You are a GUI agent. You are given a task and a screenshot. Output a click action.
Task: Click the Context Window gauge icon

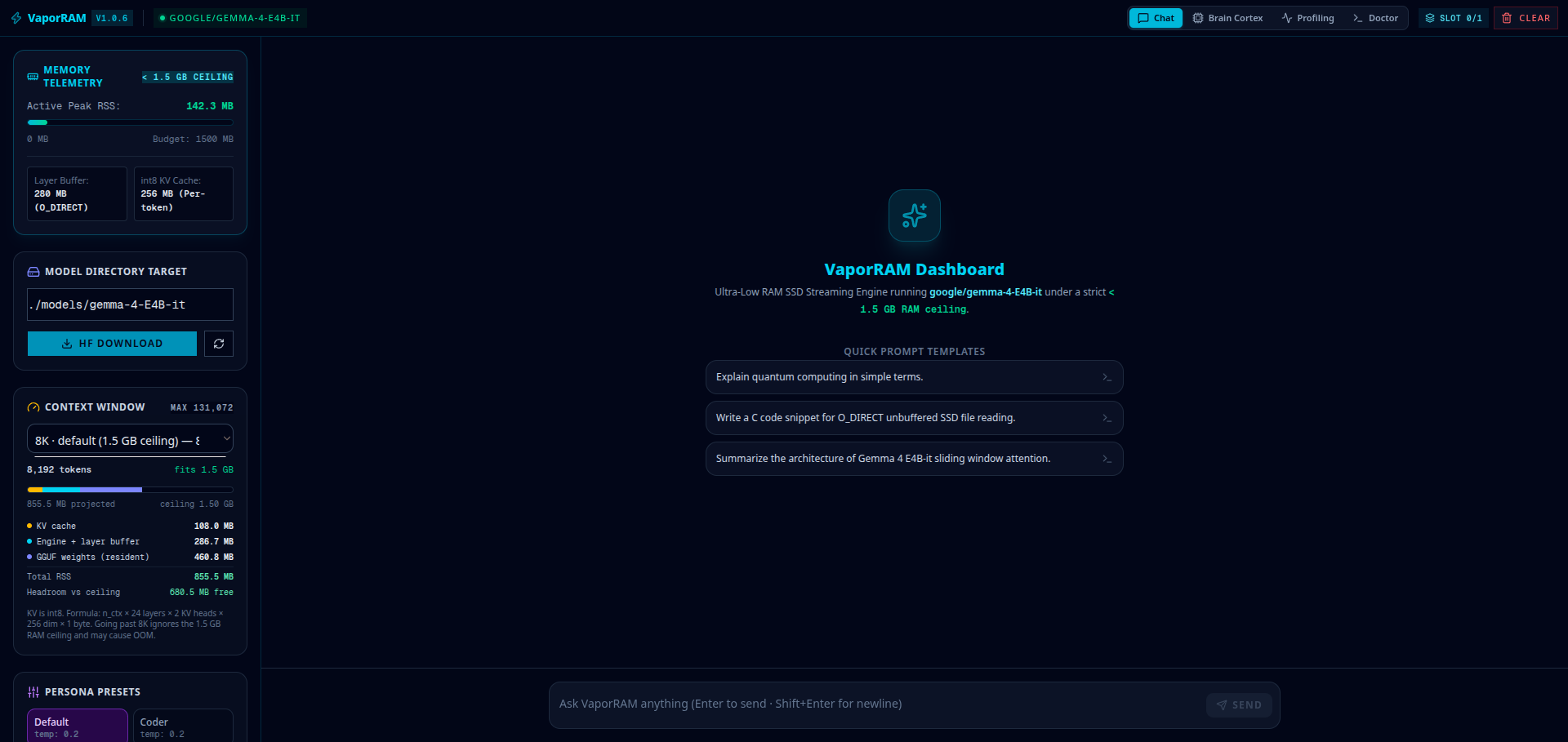click(33, 407)
